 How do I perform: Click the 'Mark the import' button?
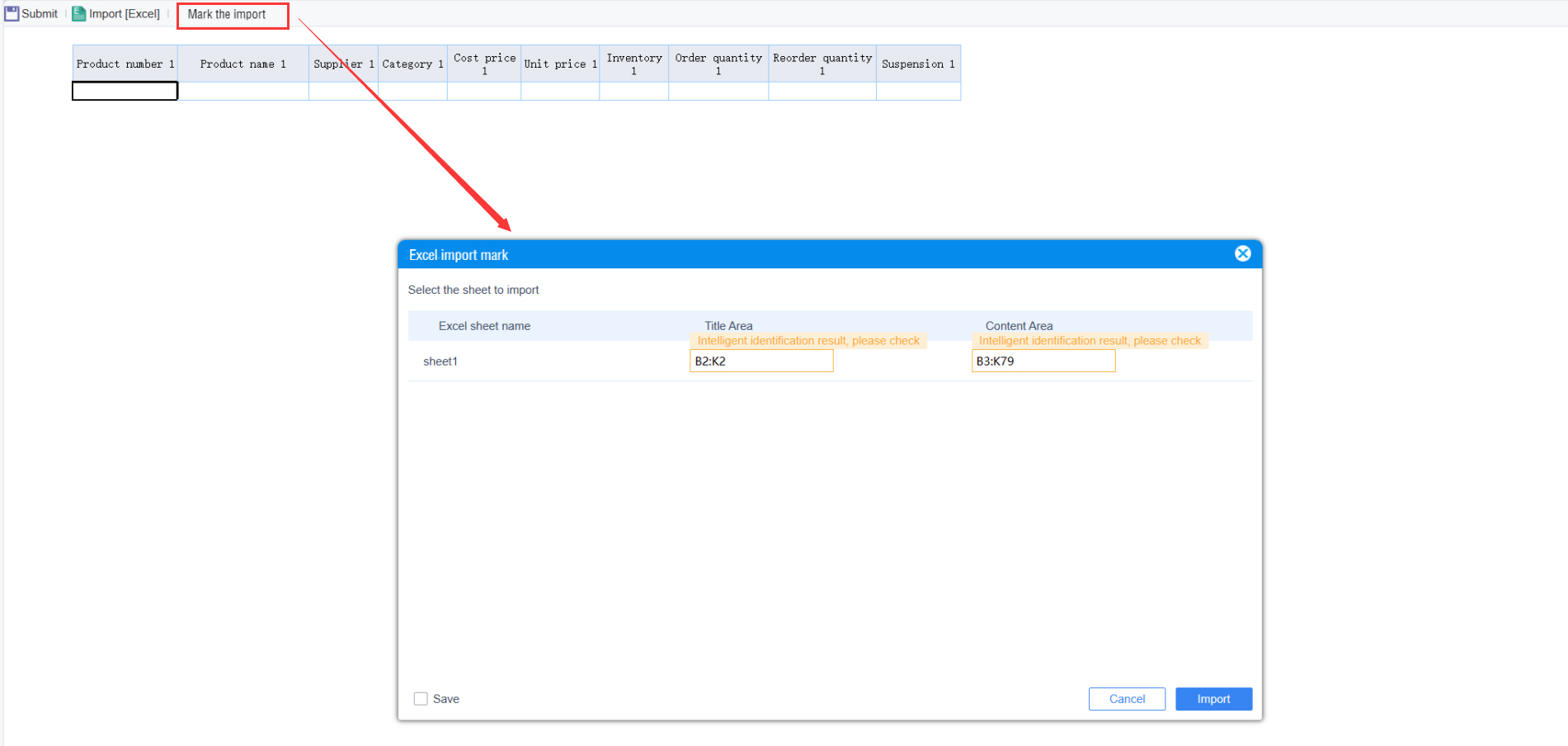coord(232,14)
